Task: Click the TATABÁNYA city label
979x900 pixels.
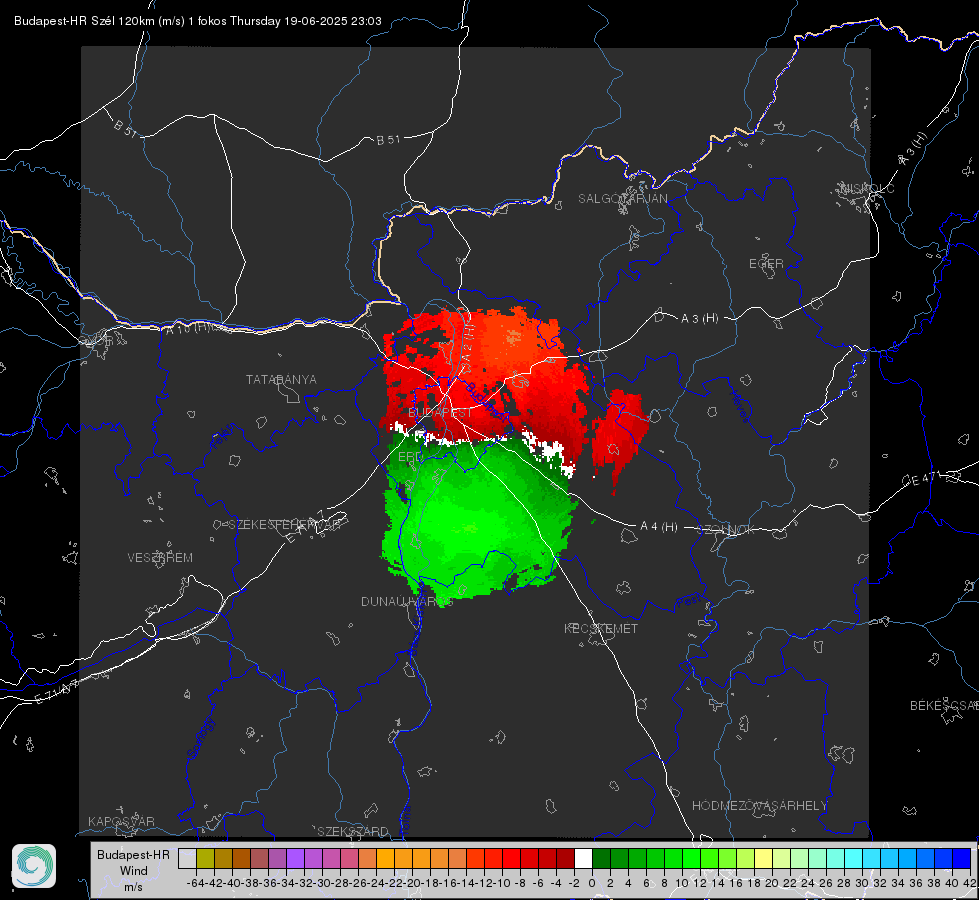Action: coord(281,380)
